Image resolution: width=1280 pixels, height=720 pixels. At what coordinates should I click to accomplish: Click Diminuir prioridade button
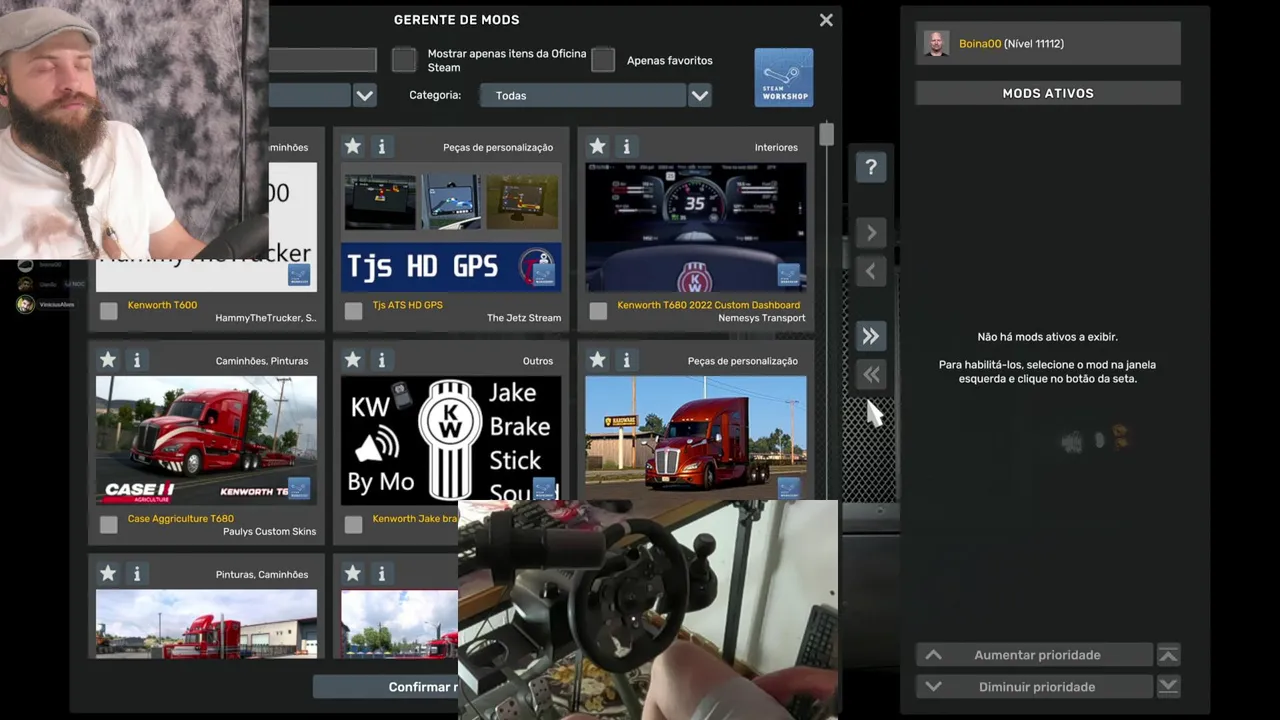pos(1035,687)
